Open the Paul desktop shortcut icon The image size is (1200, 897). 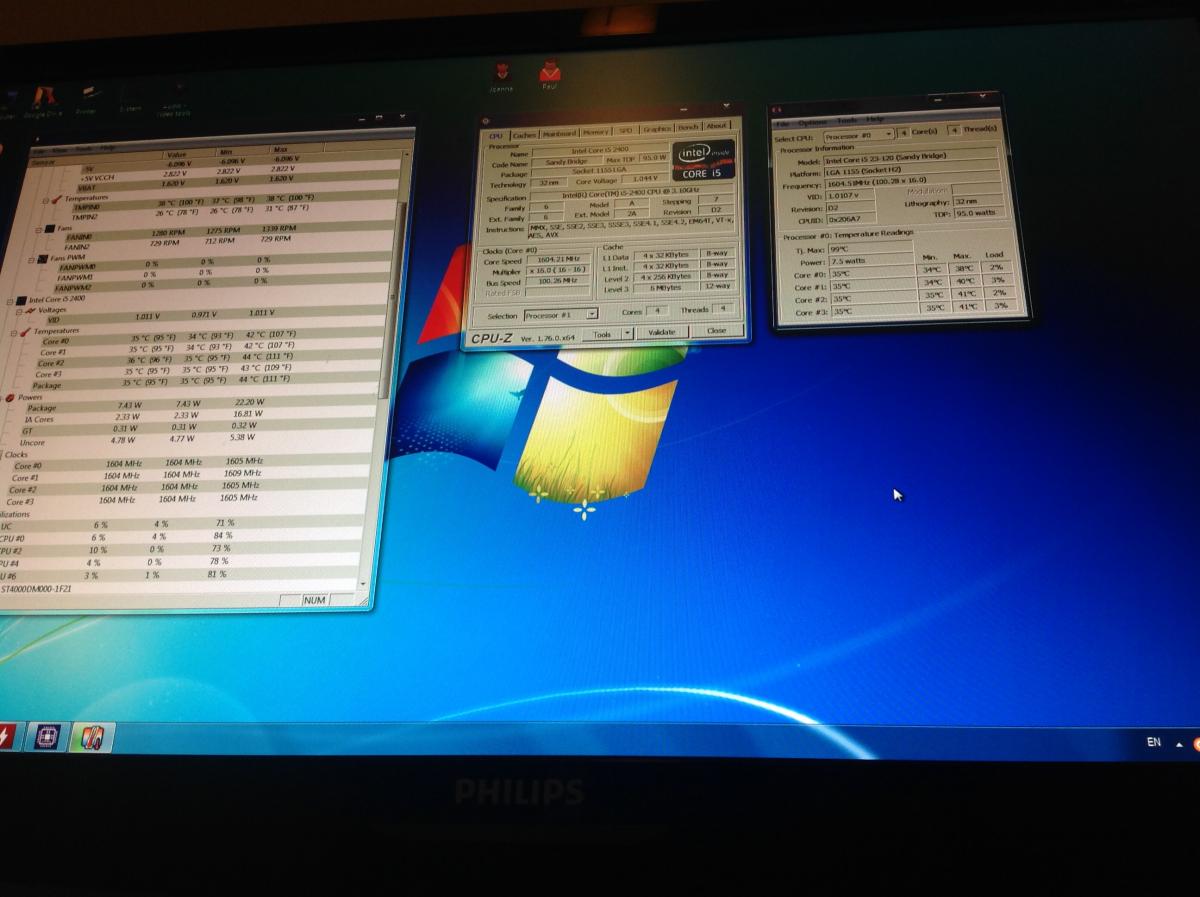coord(550,74)
